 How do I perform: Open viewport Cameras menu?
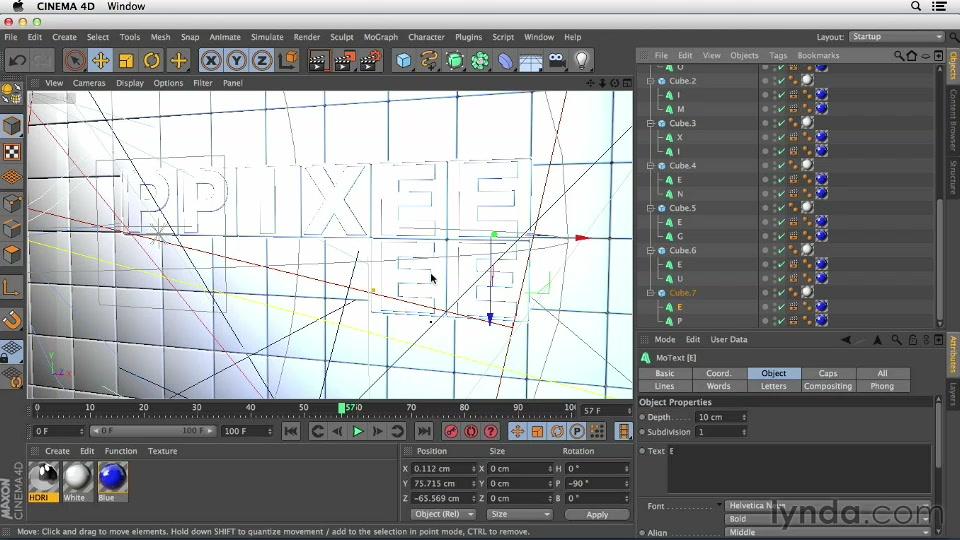(89, 83)
